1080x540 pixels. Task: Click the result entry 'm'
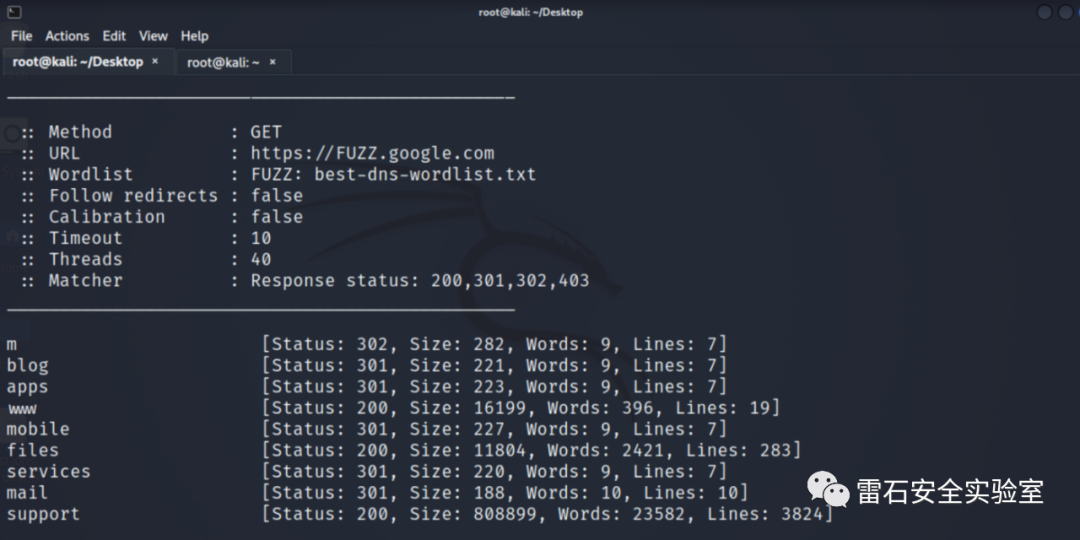(x=12, y=344)
